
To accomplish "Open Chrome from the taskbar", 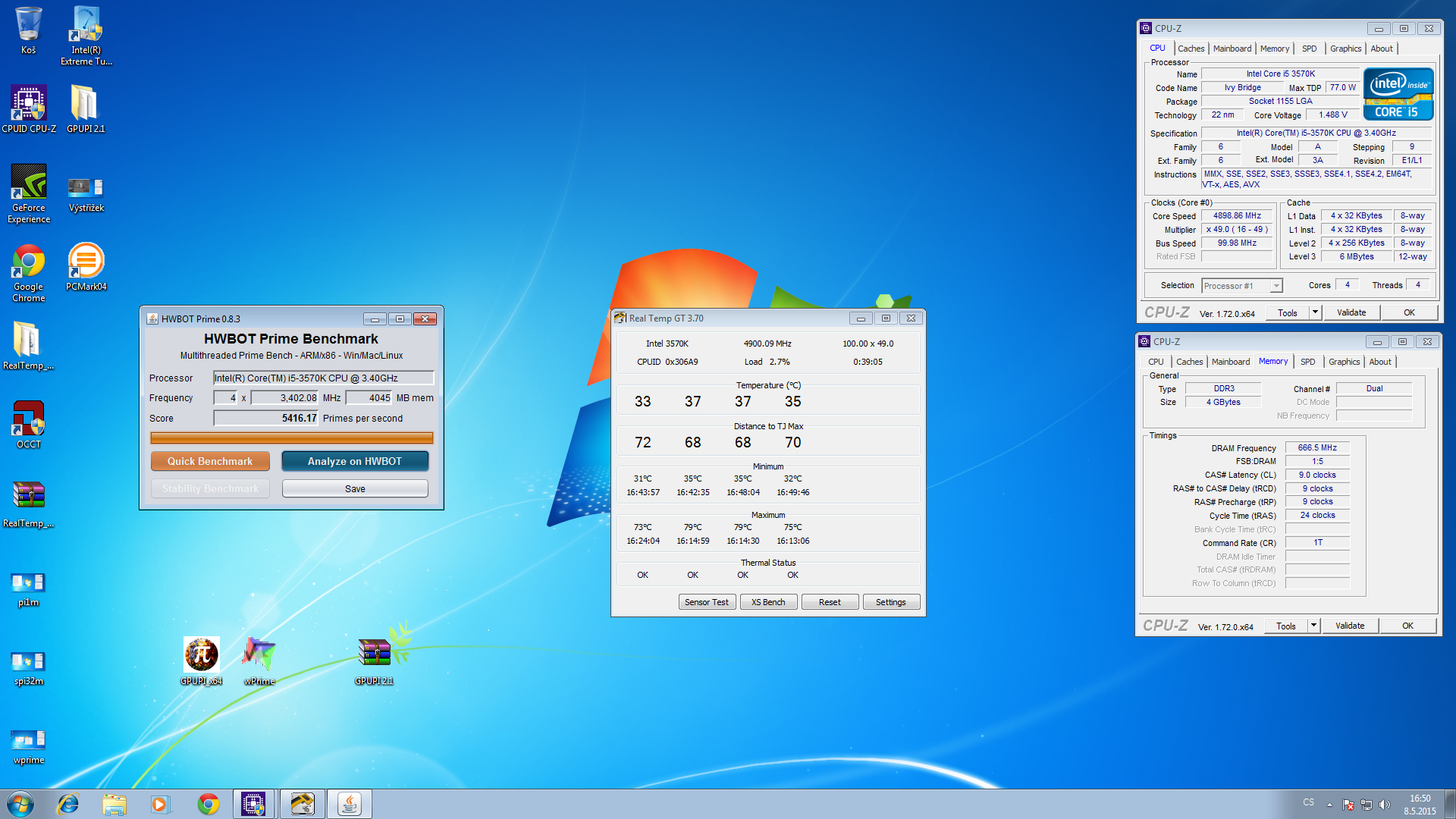I will point(208,804).
